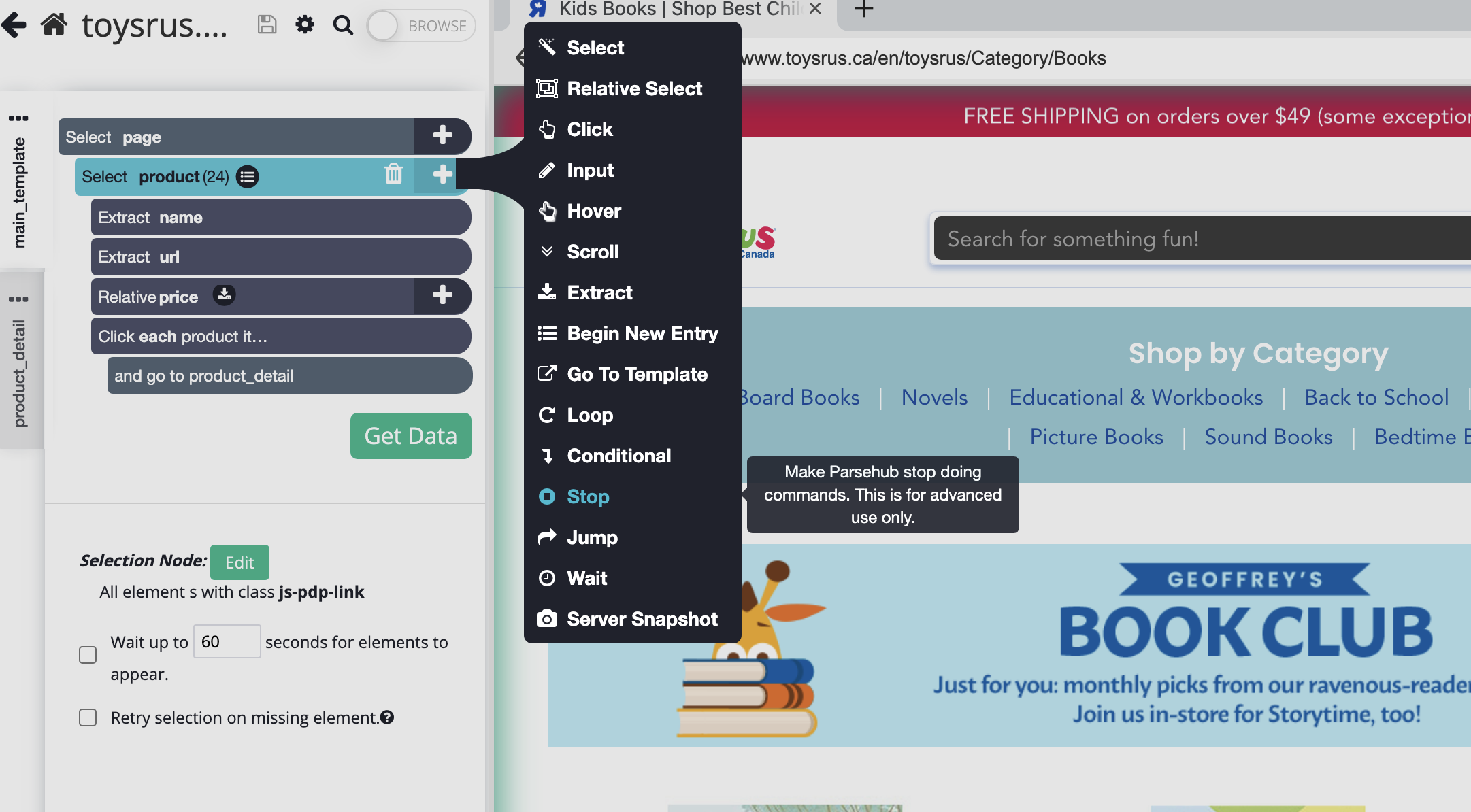Open main_template options three dots
Viewport: 1471px width, 812px height.
(x=18, y=118)
